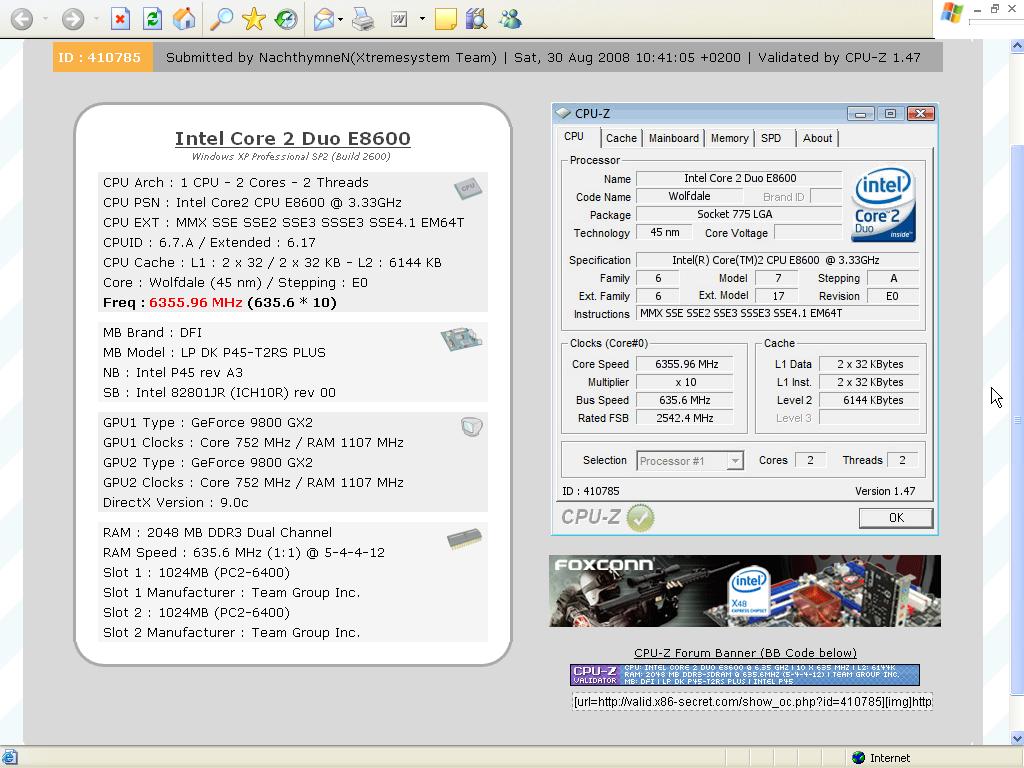The width and height of the screenshot is (1024, 768).
Task: Click the Windows flag logo throbber
Action: 952,13
